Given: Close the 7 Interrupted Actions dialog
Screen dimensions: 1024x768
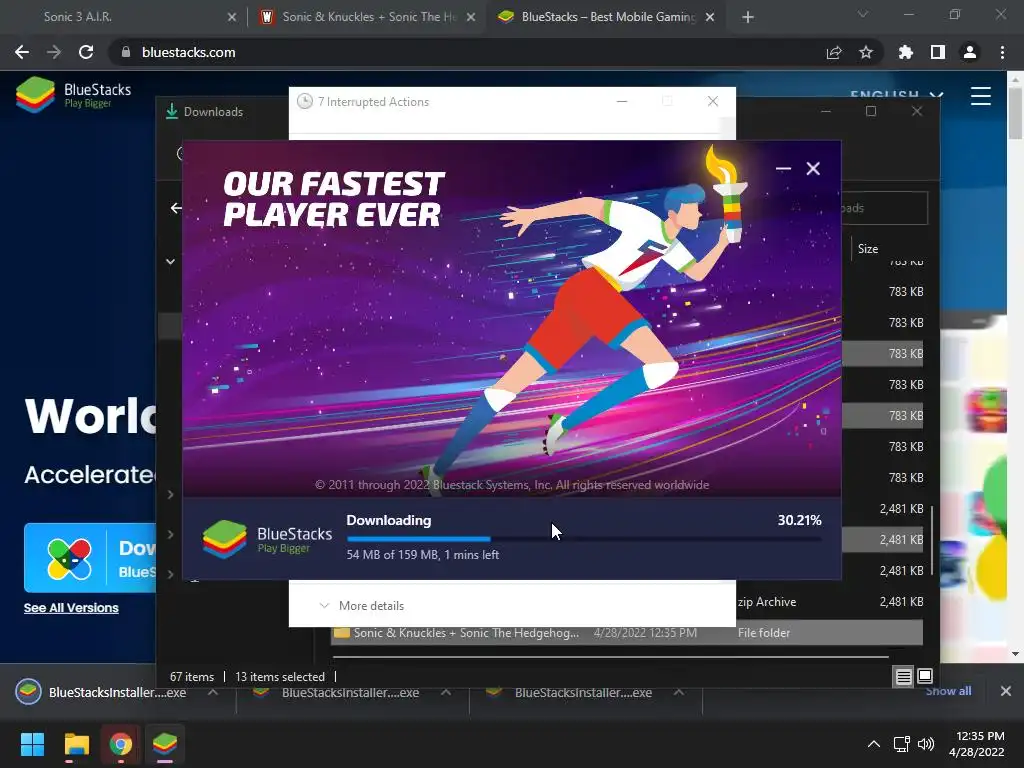Looking at the screenshot, I should pos(712,101).
